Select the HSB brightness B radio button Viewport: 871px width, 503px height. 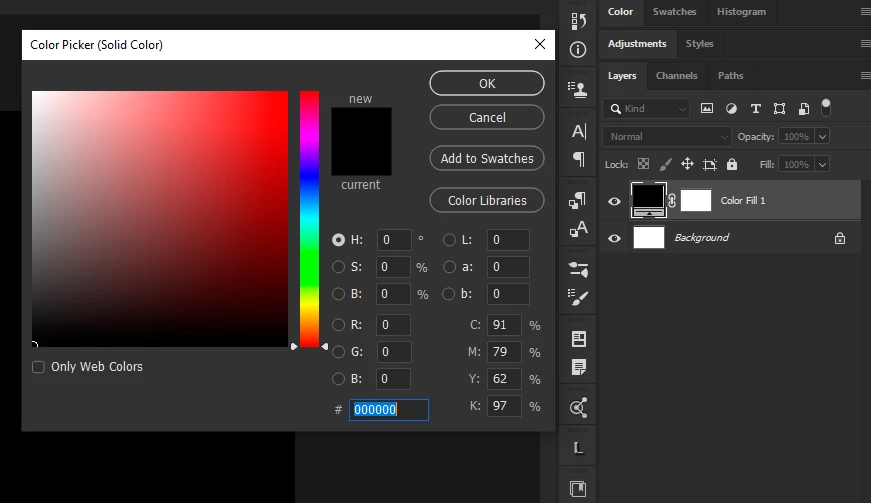(x=338, y=294)
